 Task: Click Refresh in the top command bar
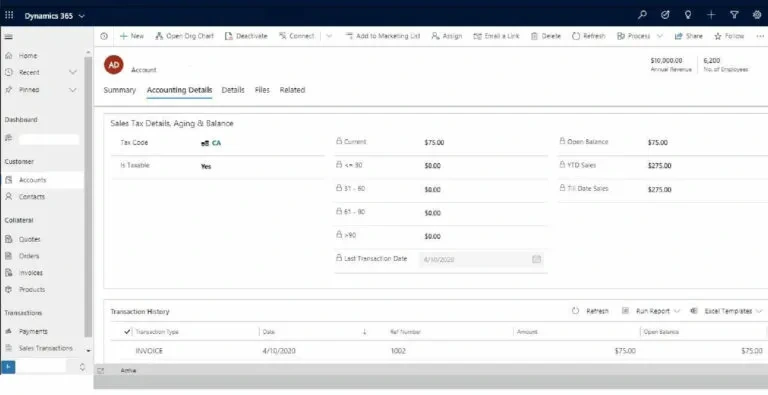(x=589, y=36)
